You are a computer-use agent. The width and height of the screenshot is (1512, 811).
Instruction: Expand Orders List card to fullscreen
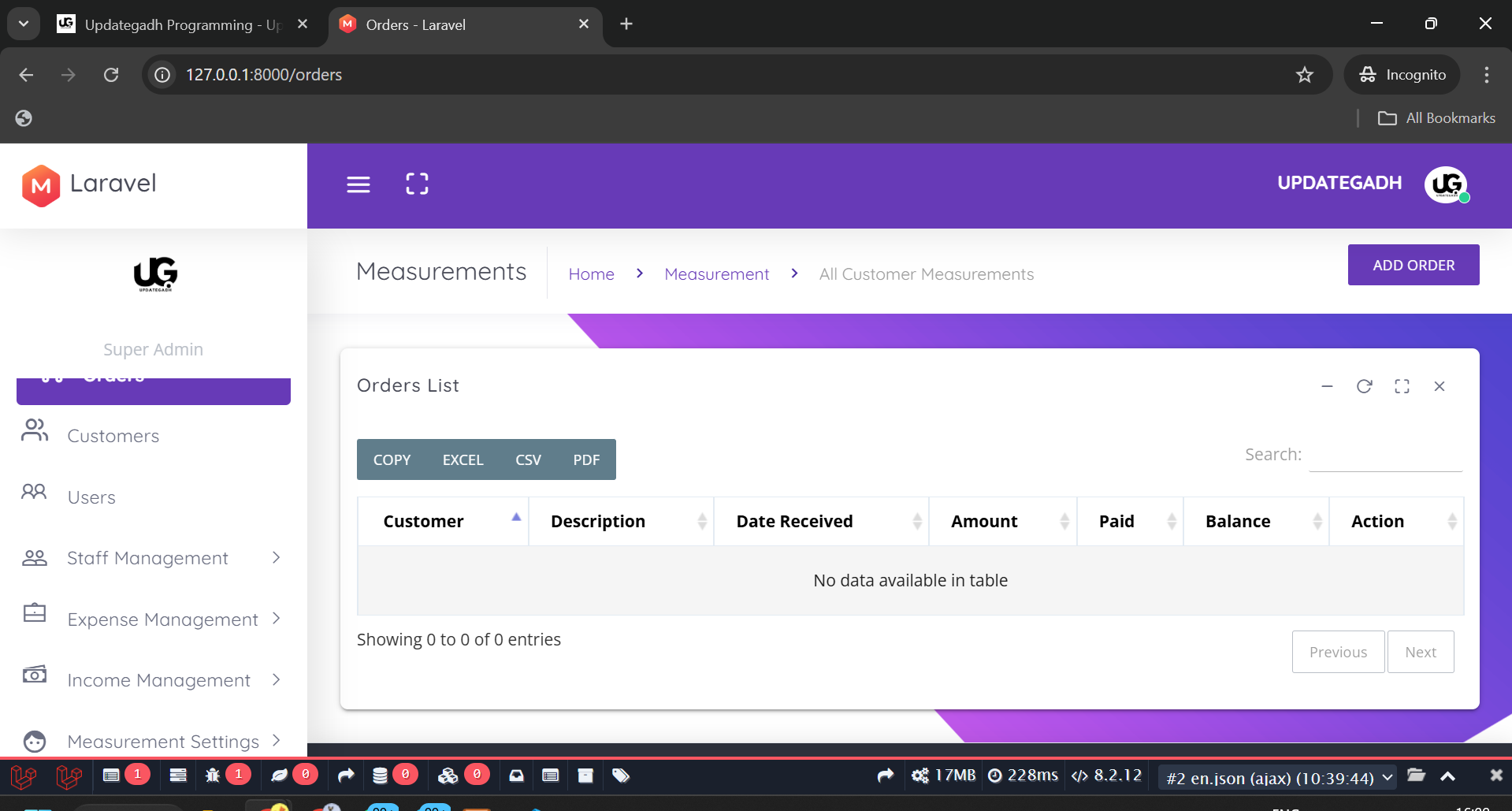[1402, 386]
